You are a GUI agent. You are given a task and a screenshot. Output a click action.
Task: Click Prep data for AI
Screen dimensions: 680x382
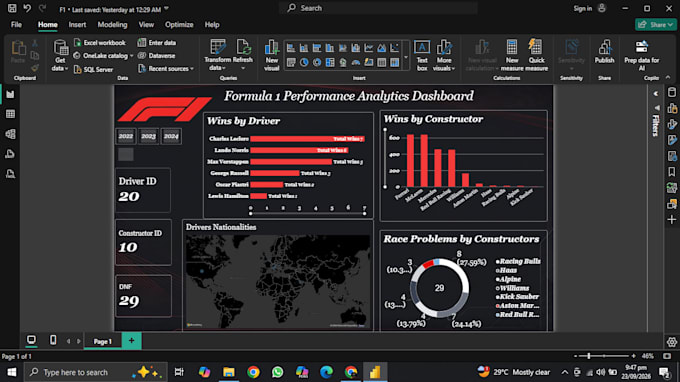click(641, 56)
